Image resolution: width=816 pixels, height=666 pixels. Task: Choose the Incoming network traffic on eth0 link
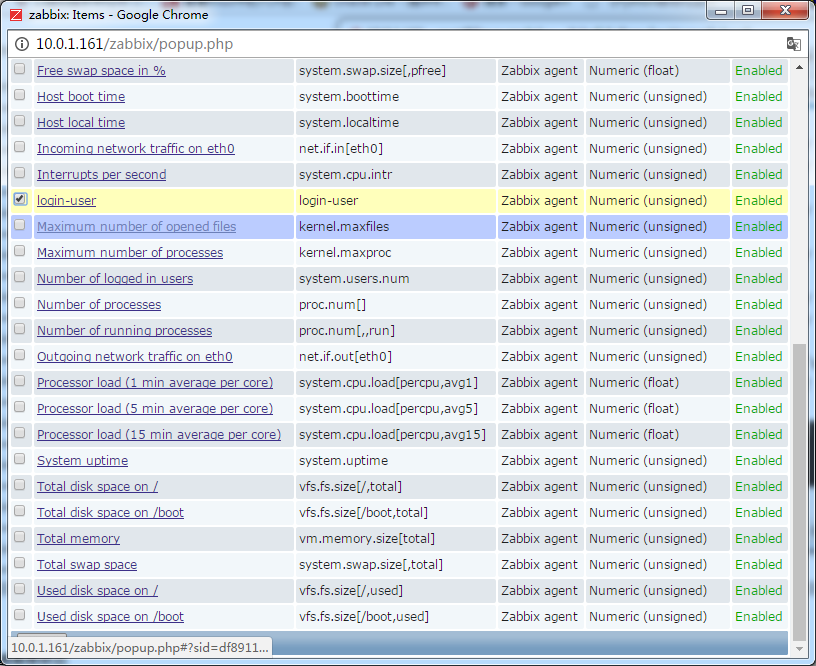[136, 149]
